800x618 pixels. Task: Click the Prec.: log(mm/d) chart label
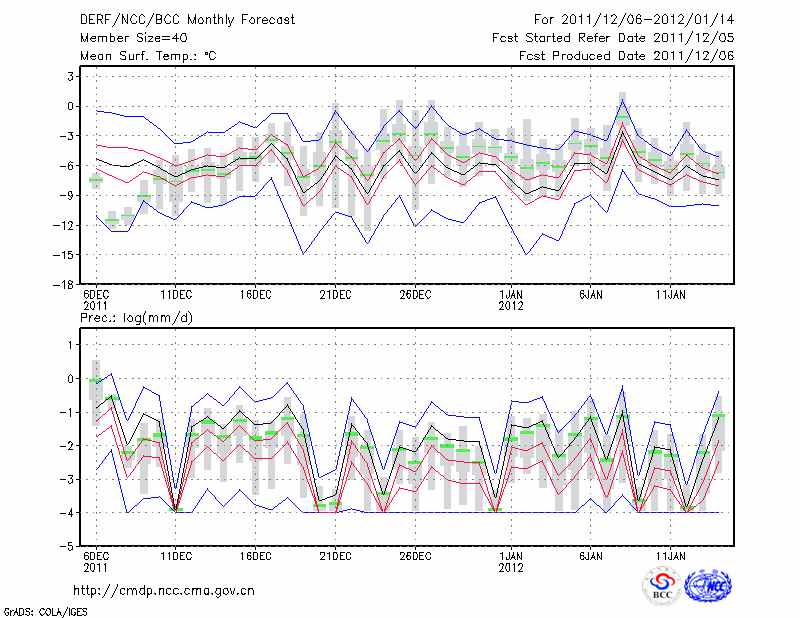click(x=135, y=317)
